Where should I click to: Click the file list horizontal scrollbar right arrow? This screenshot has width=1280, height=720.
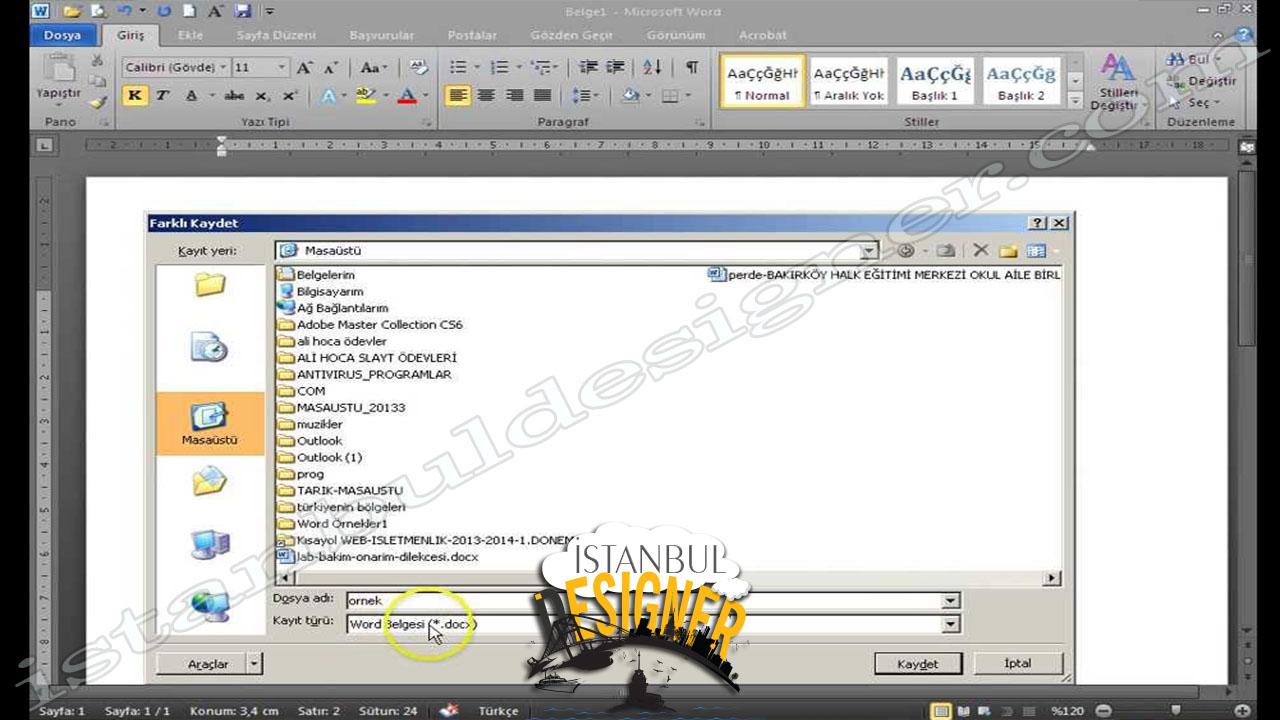click(1052, 578)
